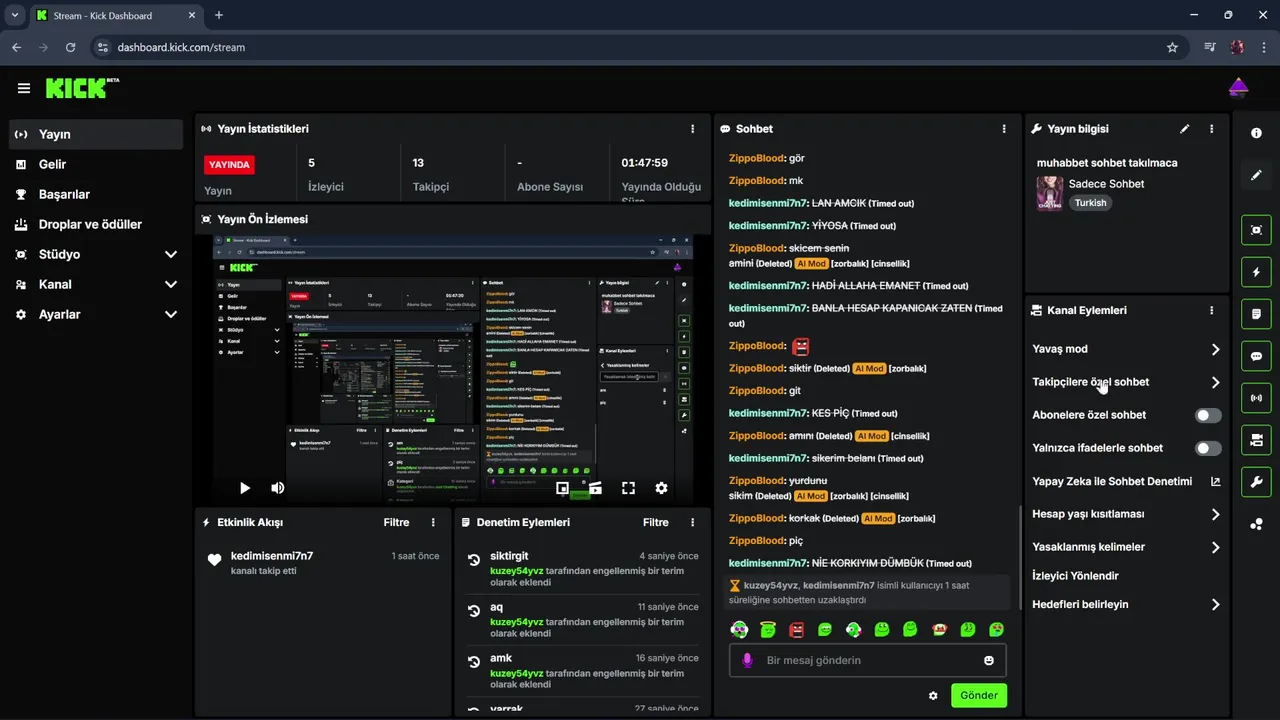Open external link icon for Yapay Zeka Sohbet Denetimi
The image size is (1280, 720).
(x=1215, y=481)
